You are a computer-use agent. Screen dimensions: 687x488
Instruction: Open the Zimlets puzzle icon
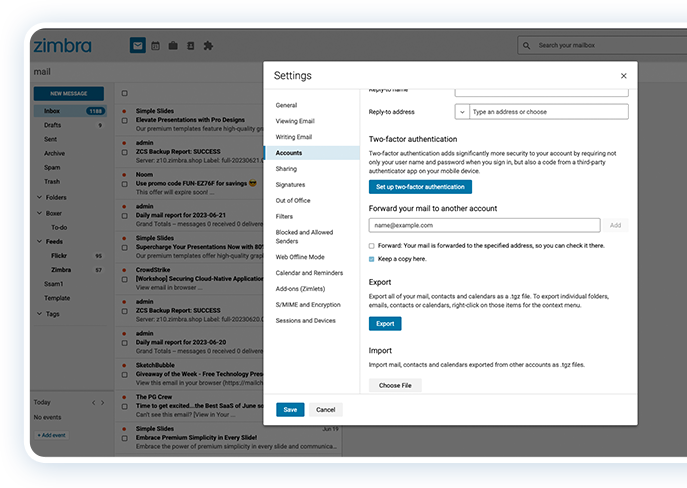(208, 46)
